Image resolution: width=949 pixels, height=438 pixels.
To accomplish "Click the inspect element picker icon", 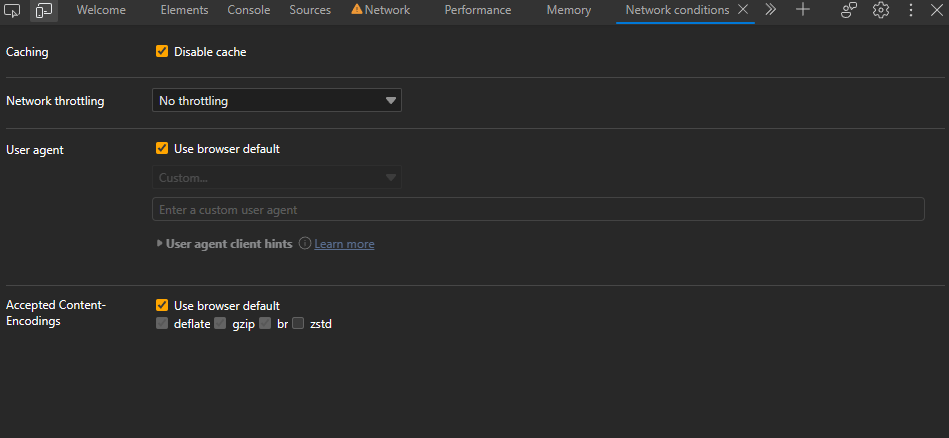I will click(13, 11).
